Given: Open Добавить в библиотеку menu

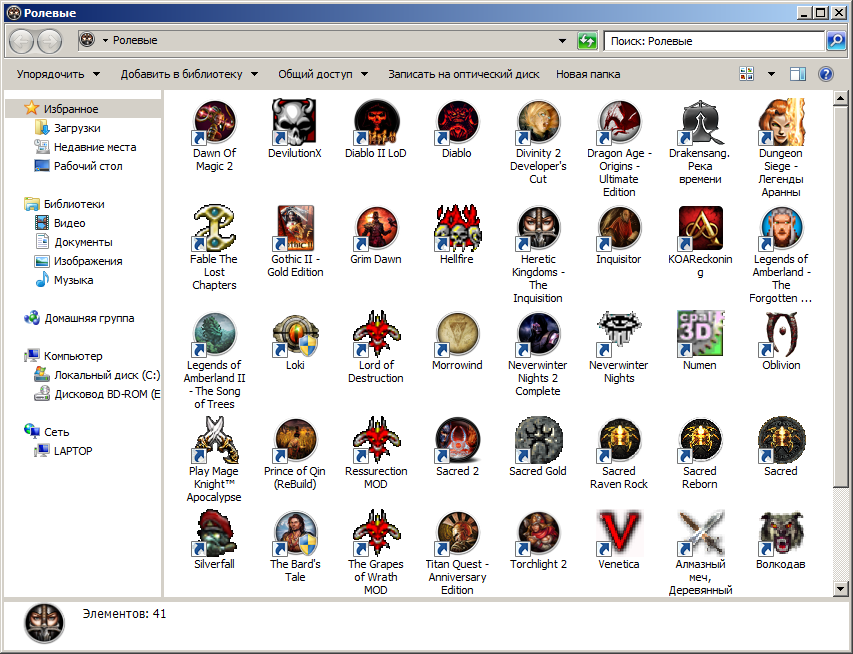Looking at the screenshot, I should [189, 74].
